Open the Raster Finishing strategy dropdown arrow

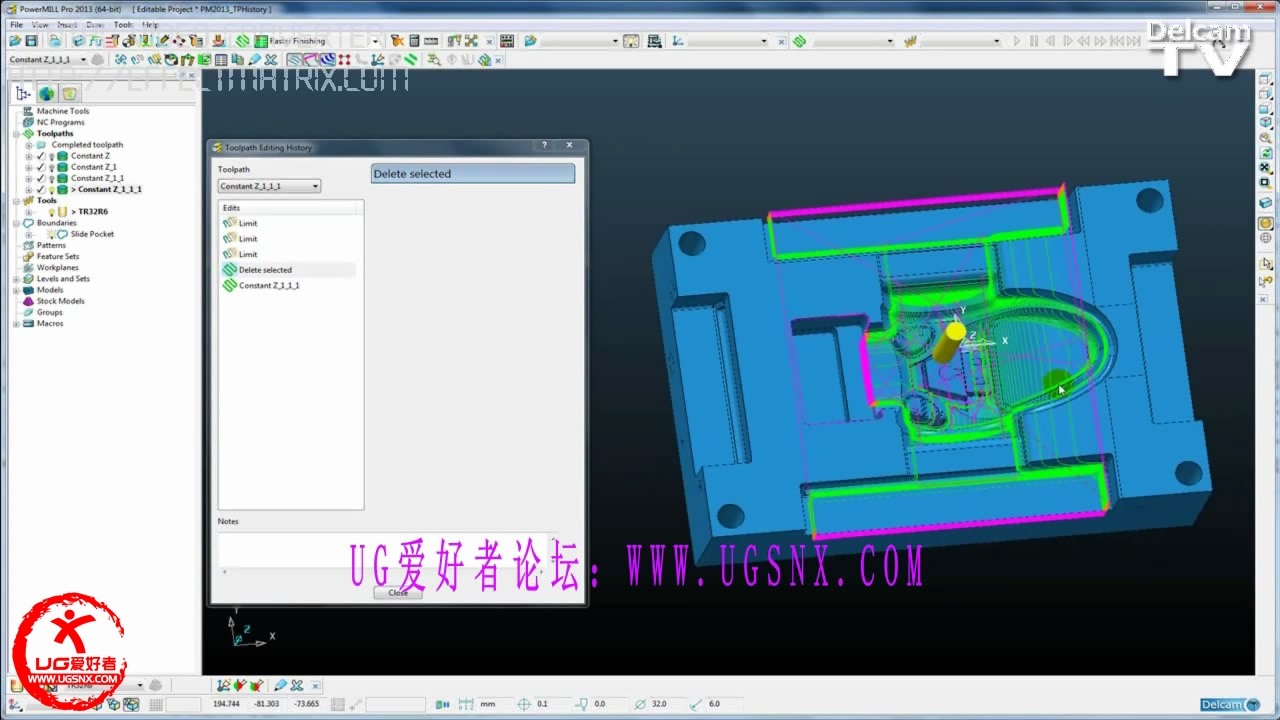click(375, 41)
